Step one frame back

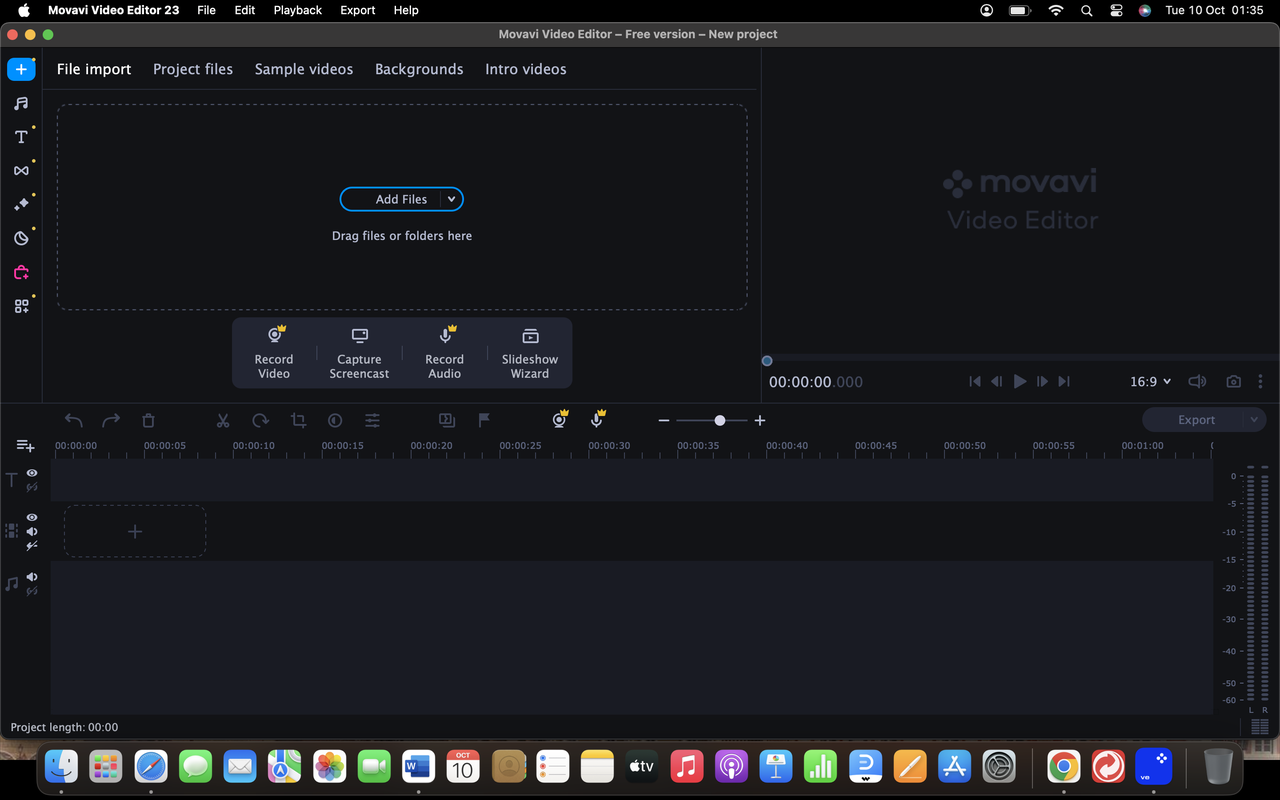(997, 382)
